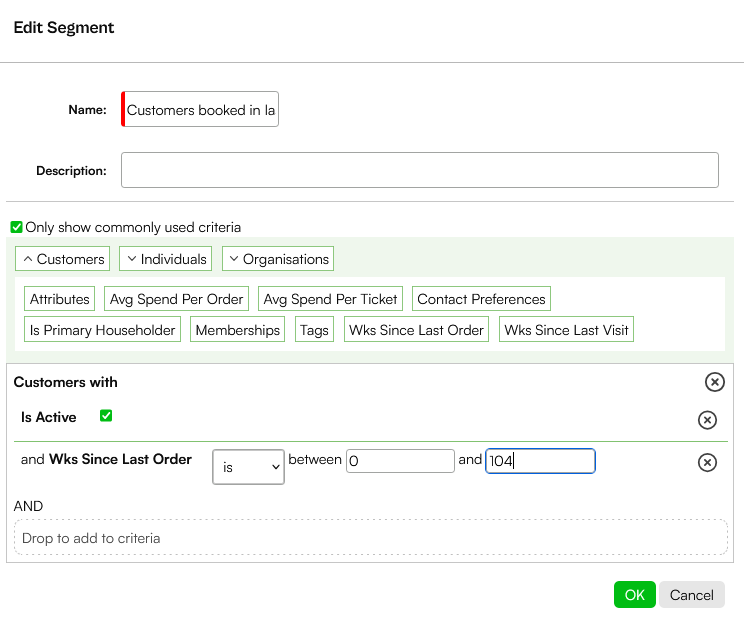744x628 pixels.
Task: Click the Edit Segment dialog title
Action: click(64, 28)
